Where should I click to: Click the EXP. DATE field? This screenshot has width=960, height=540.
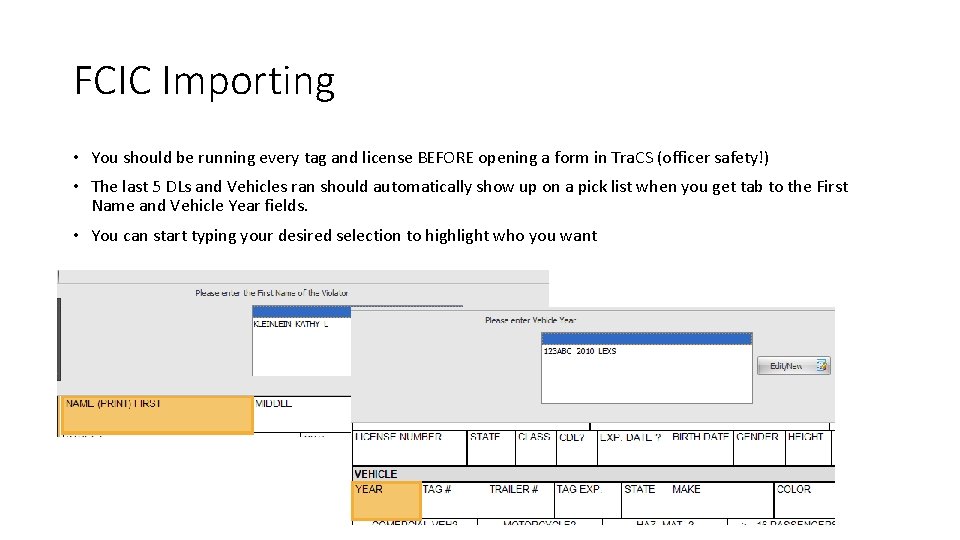[x=633, y=448]
